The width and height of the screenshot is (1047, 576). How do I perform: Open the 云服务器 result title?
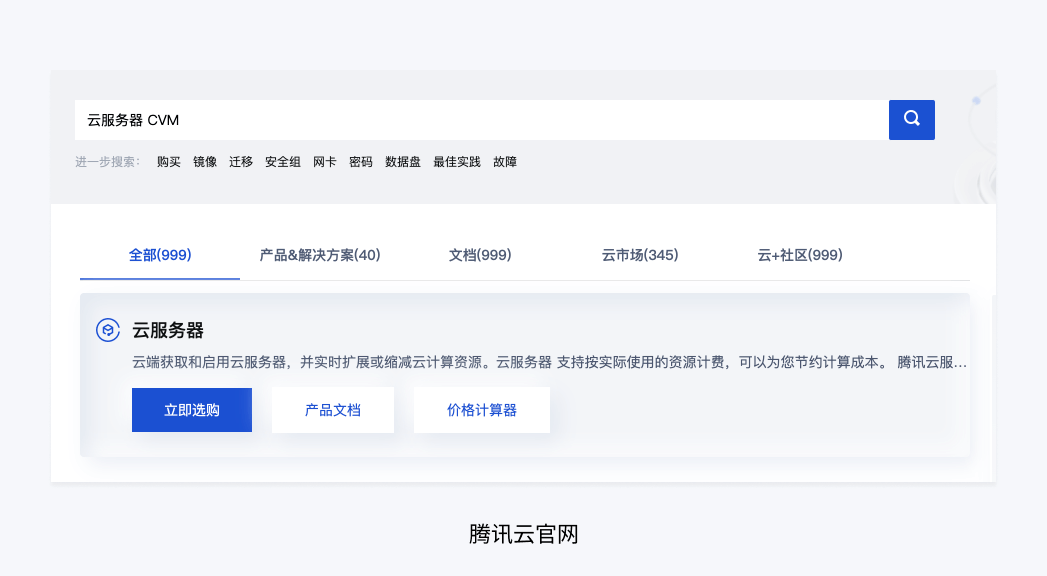(x=168, y=330)
